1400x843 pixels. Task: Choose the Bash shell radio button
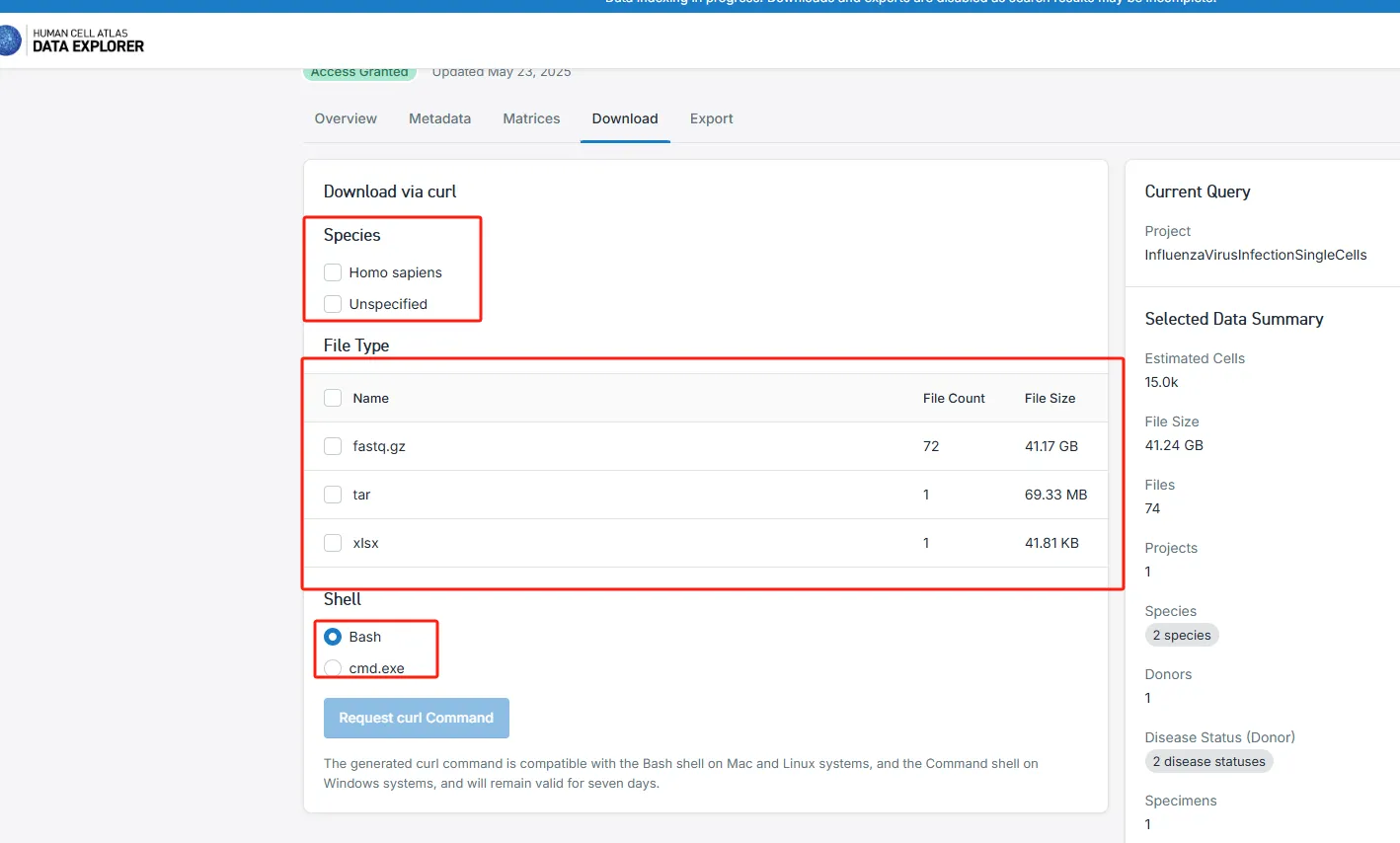(x=333, y=637)
